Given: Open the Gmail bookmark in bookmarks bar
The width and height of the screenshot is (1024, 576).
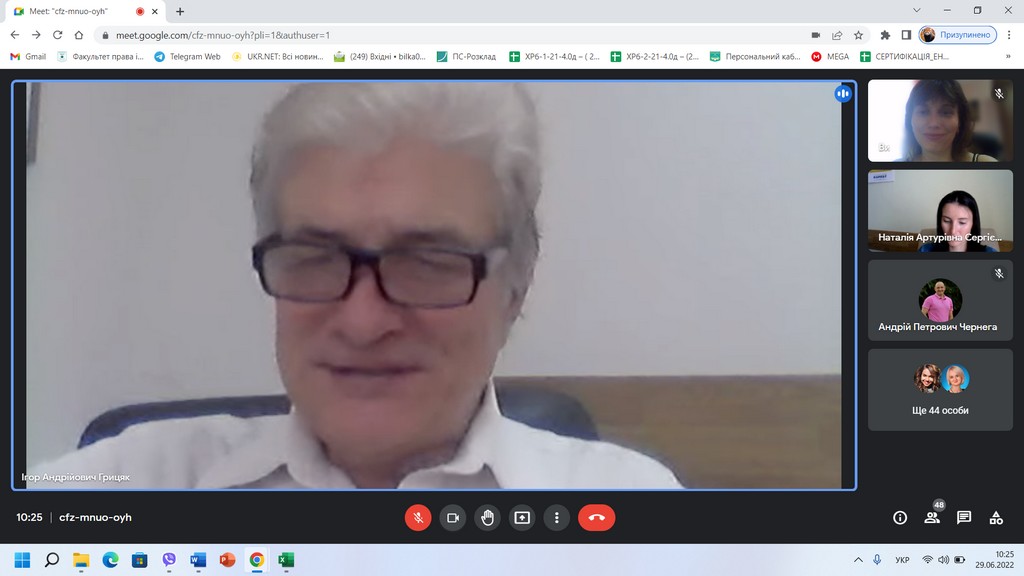Looking at the screenshot, I should click(x=28, y=57).
